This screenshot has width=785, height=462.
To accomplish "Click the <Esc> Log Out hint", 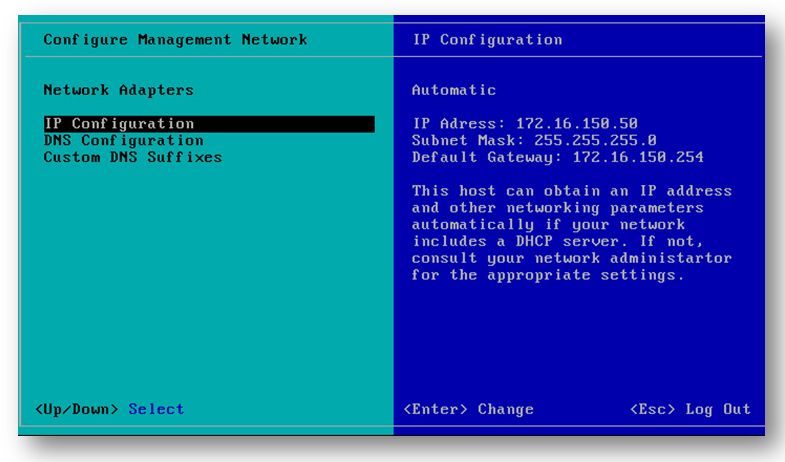I will pos(690,409).
